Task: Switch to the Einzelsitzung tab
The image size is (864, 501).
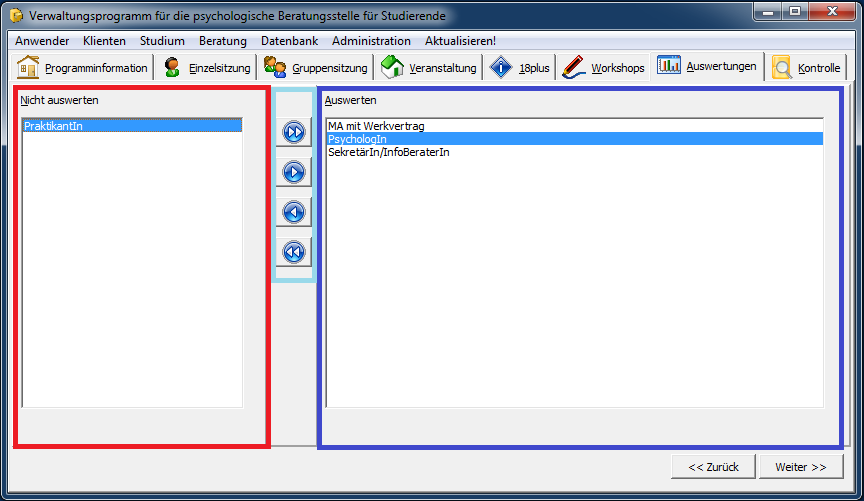Action: (207, 68)
